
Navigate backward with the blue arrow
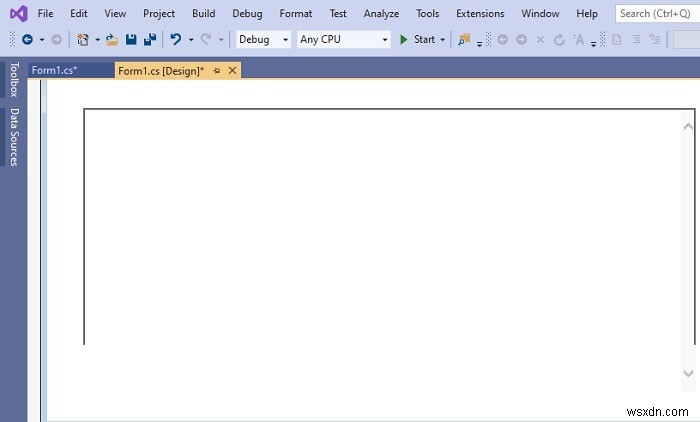[x=27, y=40]
